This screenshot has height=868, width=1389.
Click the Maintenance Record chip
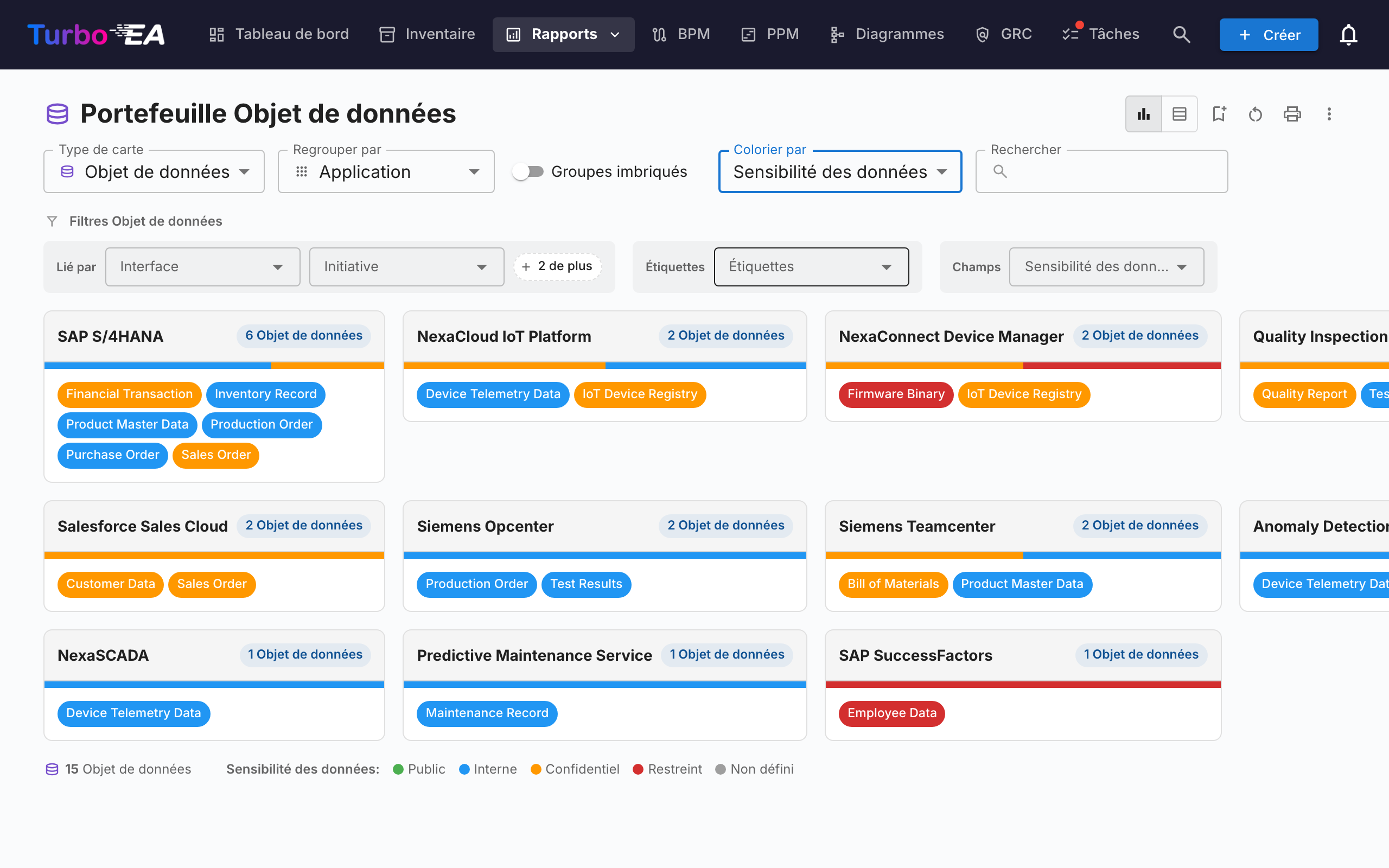pyautogui.click(x=487, y=713)
